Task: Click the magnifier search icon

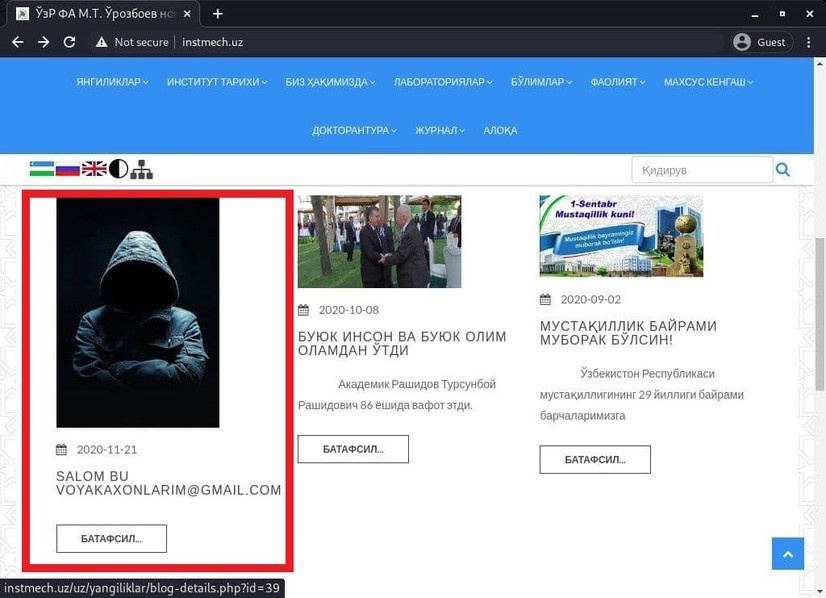Action: [783, 170]
